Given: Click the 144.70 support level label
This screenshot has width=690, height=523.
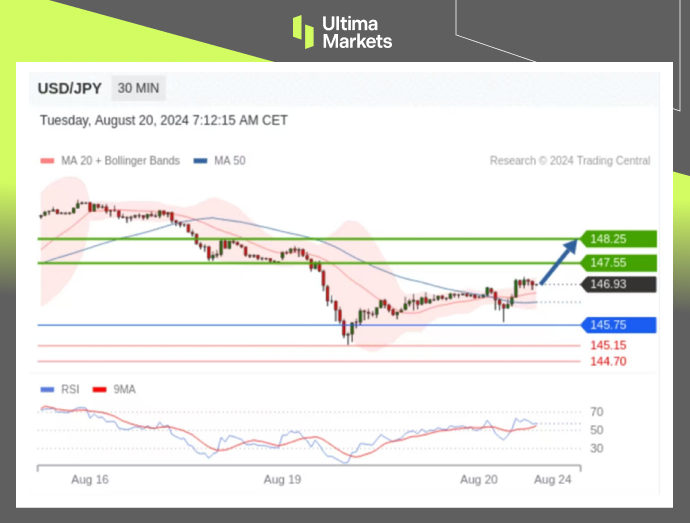Looking at the screenshot, I should (608, 361).
